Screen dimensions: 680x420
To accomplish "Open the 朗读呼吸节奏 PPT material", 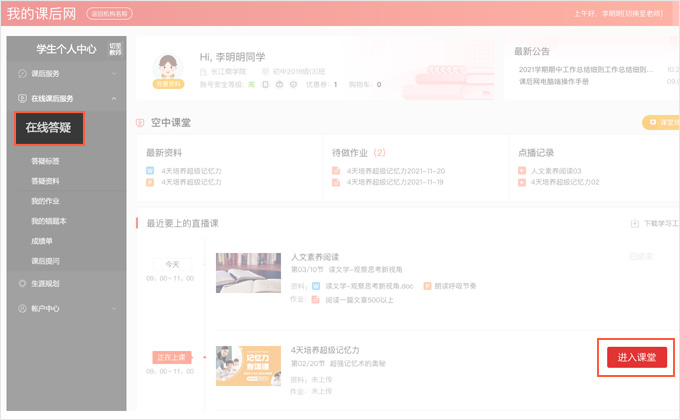I will (455, 286).
